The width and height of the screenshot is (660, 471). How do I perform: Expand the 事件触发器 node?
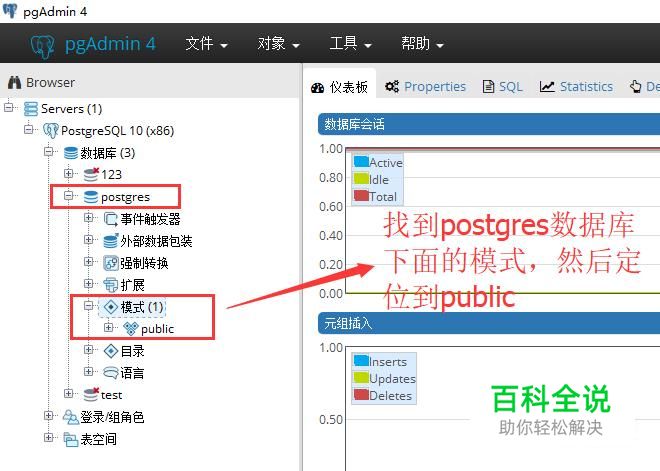click(x=88, y=218)
